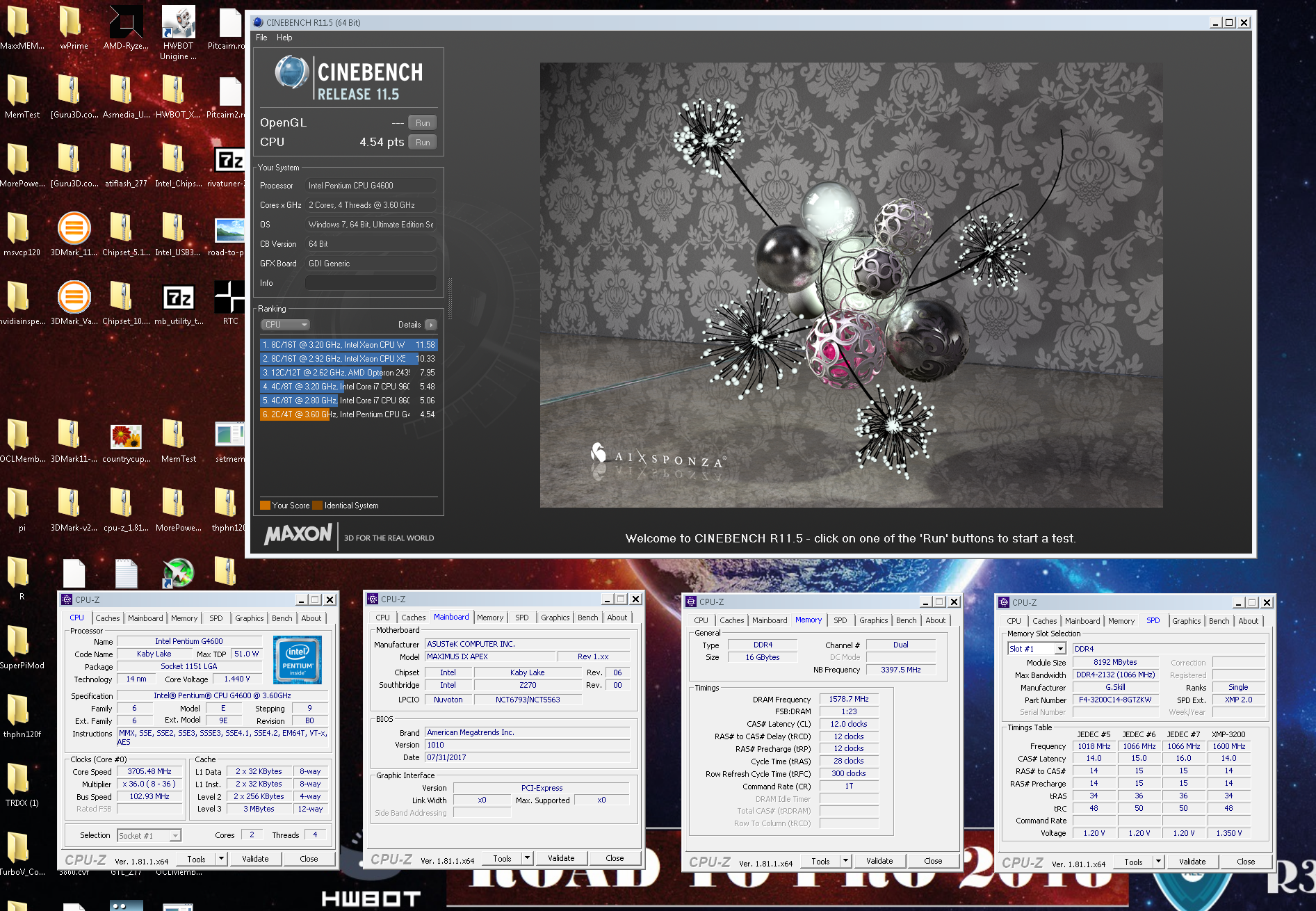Click the Cinebench side panel collapse handle
The height and width of the screenshot is (911, 1316).
click(x=450, y=298)
